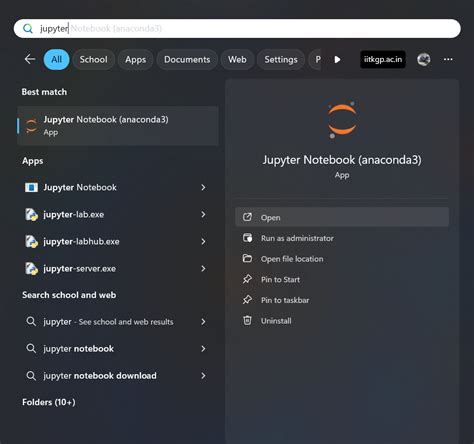Image resolution: width=474 pixels, height=444 pixels.
Task: Open the user profile avatar
Action: [423, 59]
